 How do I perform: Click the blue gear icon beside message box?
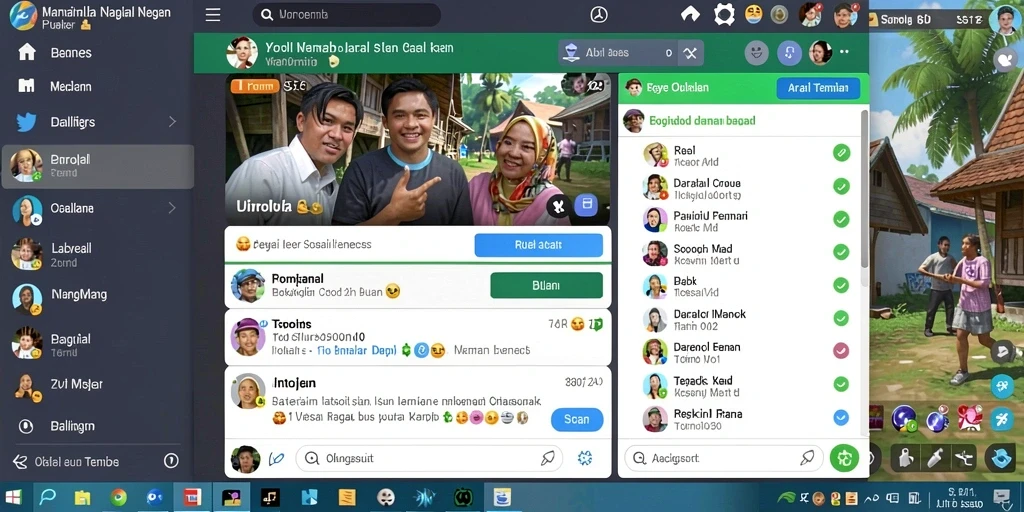(585, 458)
